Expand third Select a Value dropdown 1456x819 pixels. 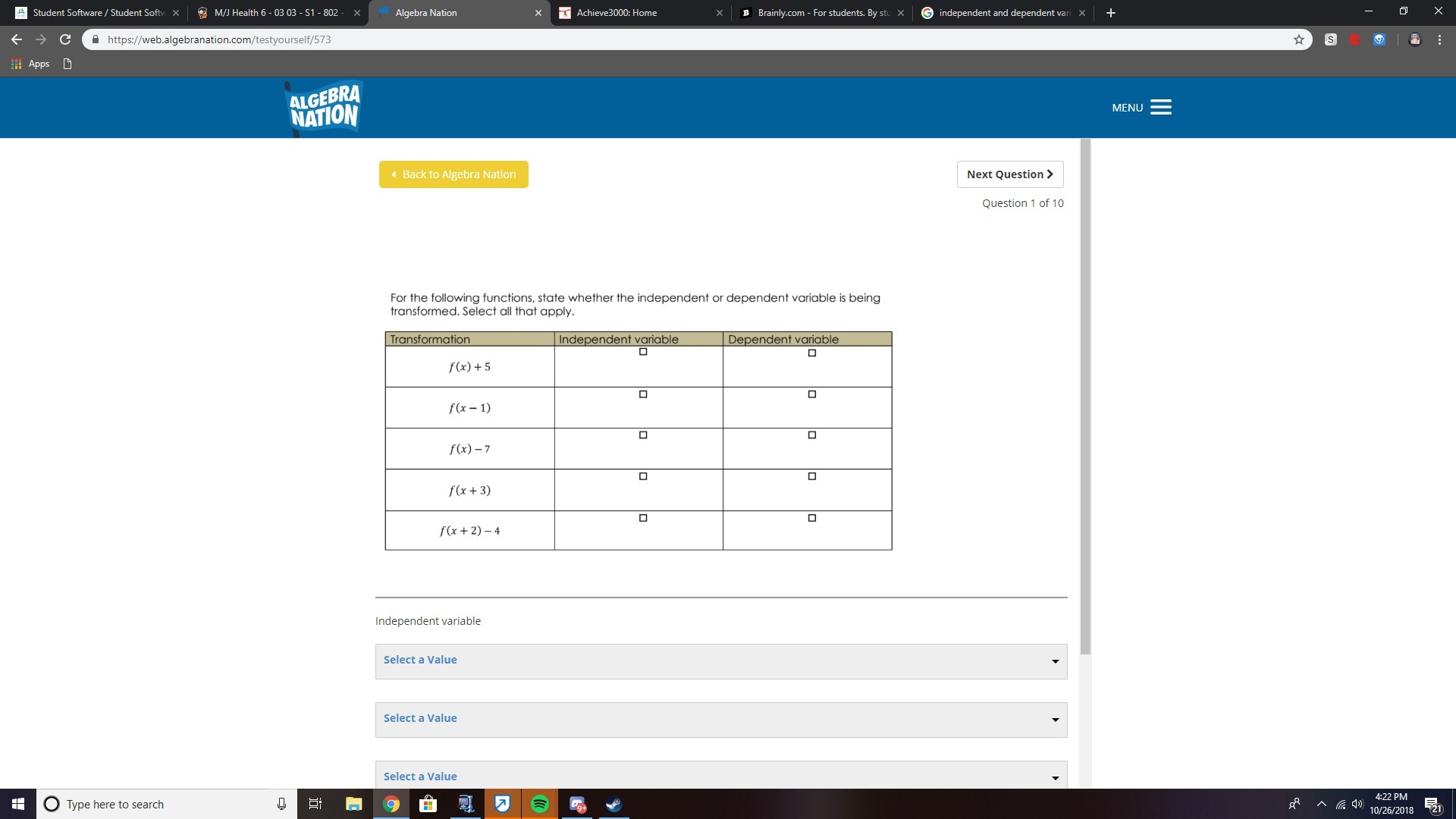coord(720,776)
